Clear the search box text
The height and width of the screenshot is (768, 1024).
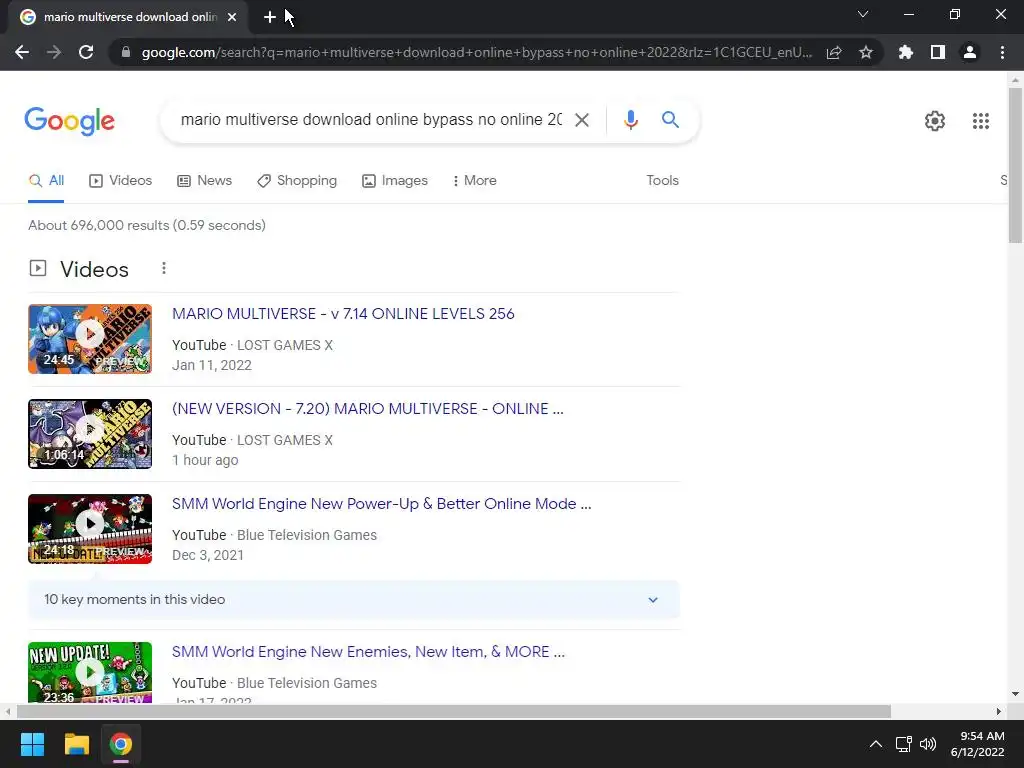coord(582,120)
